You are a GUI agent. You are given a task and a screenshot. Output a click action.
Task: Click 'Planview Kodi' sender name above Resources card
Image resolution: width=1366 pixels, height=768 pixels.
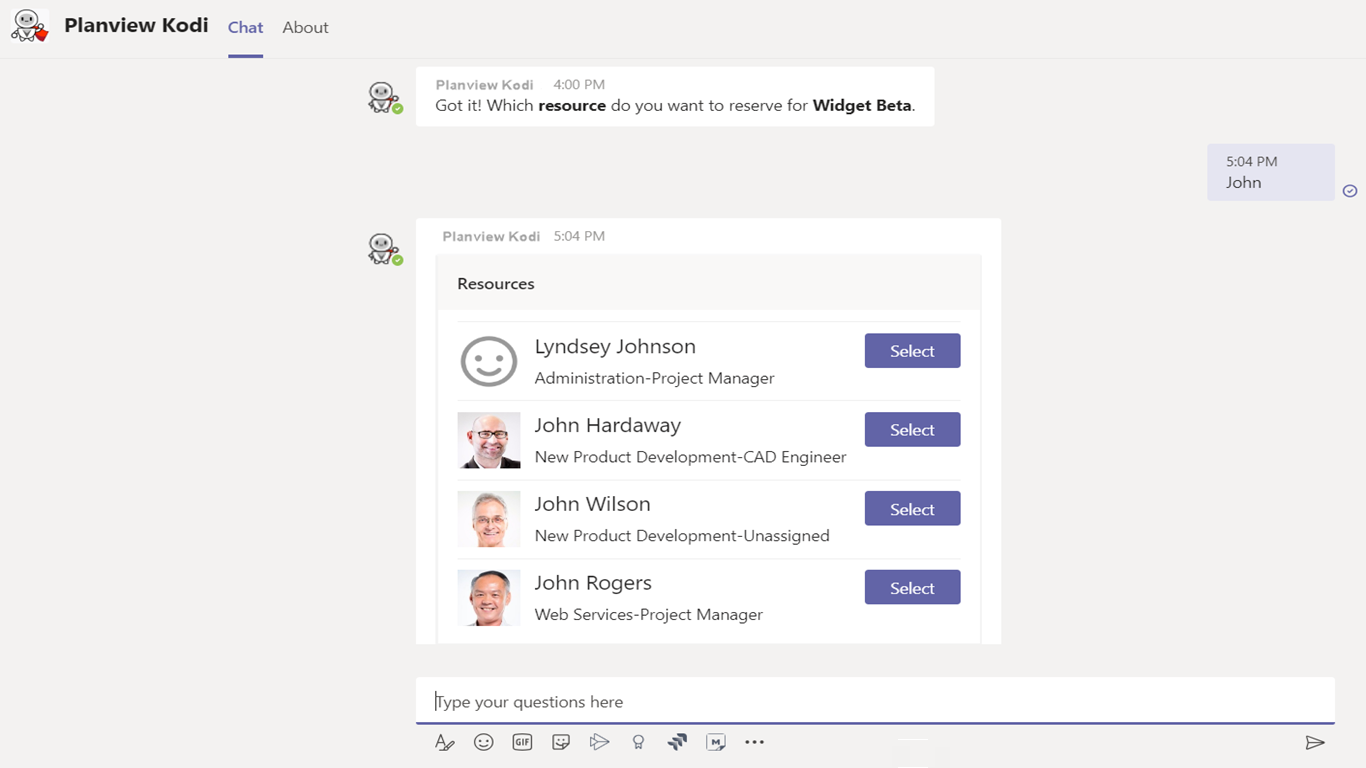491,237
